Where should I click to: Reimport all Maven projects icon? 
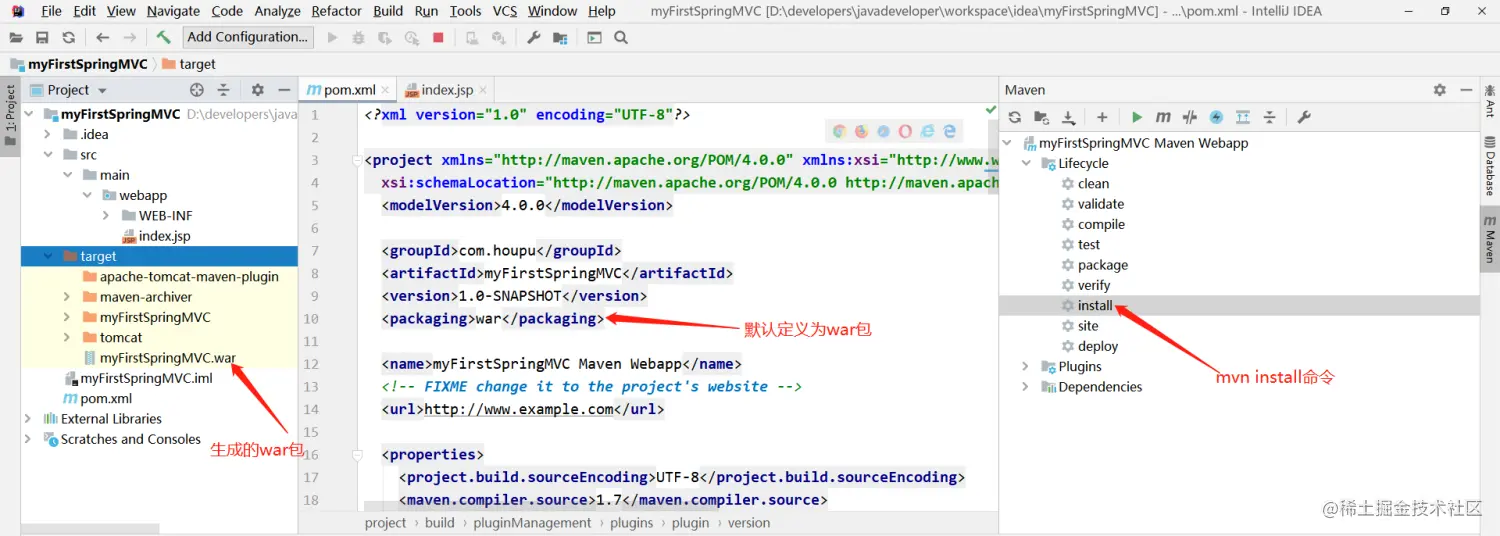click(x=1014, y=117)
